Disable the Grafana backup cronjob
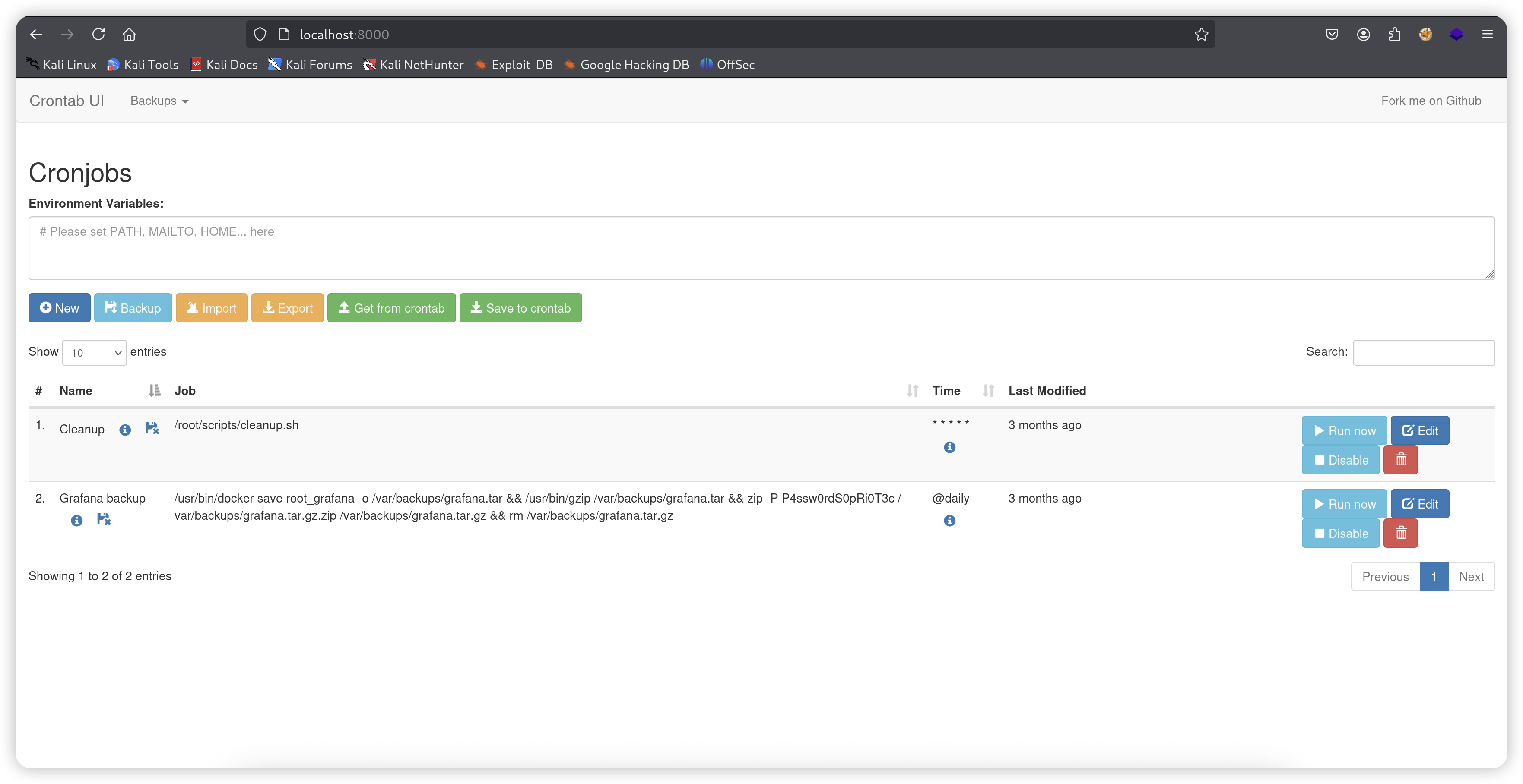This screenshot has height=784, width=1523. [1340, 533]
